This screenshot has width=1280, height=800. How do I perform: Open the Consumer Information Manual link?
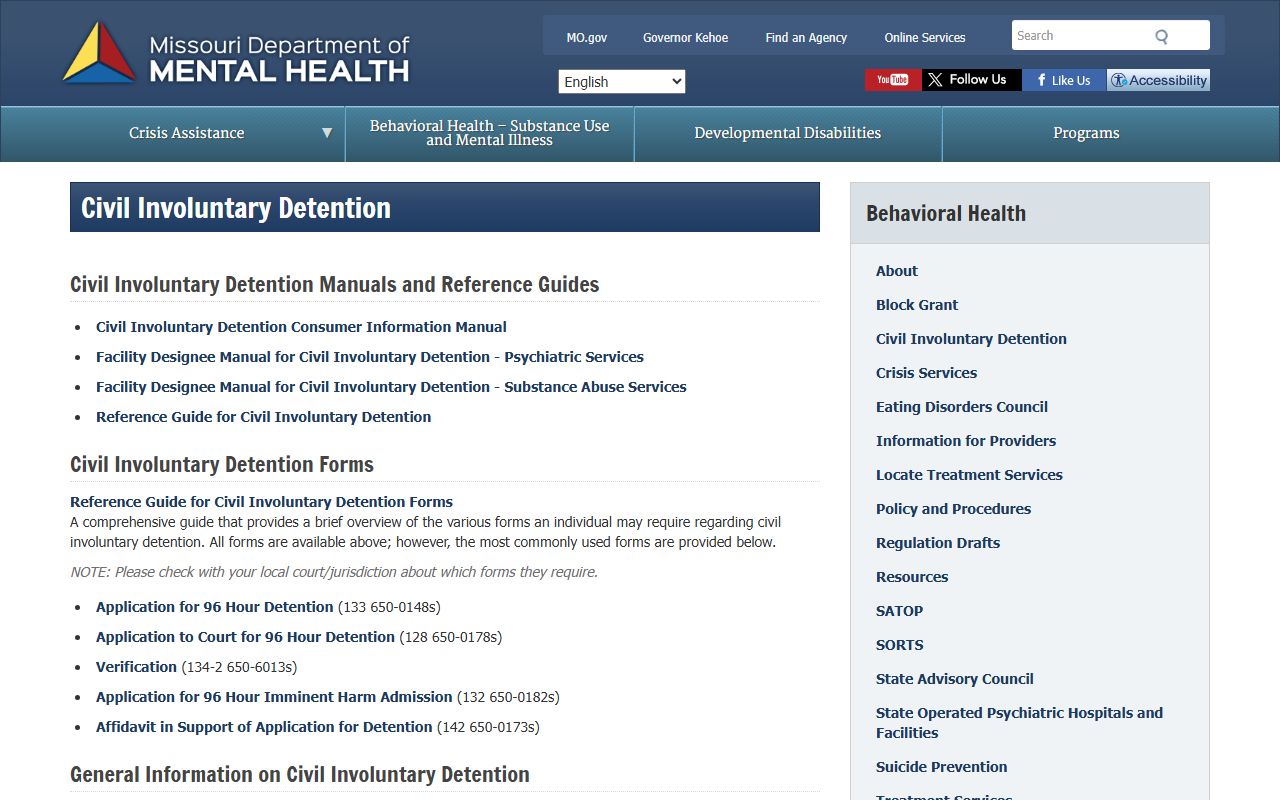pyautogui.click(x=301, y=327)
